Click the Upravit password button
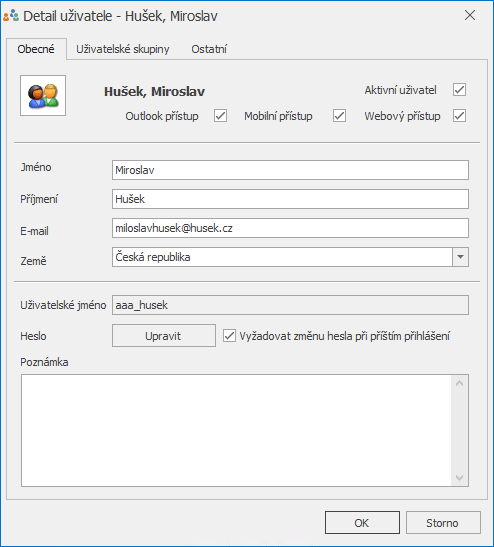 [x=164, y=336]
